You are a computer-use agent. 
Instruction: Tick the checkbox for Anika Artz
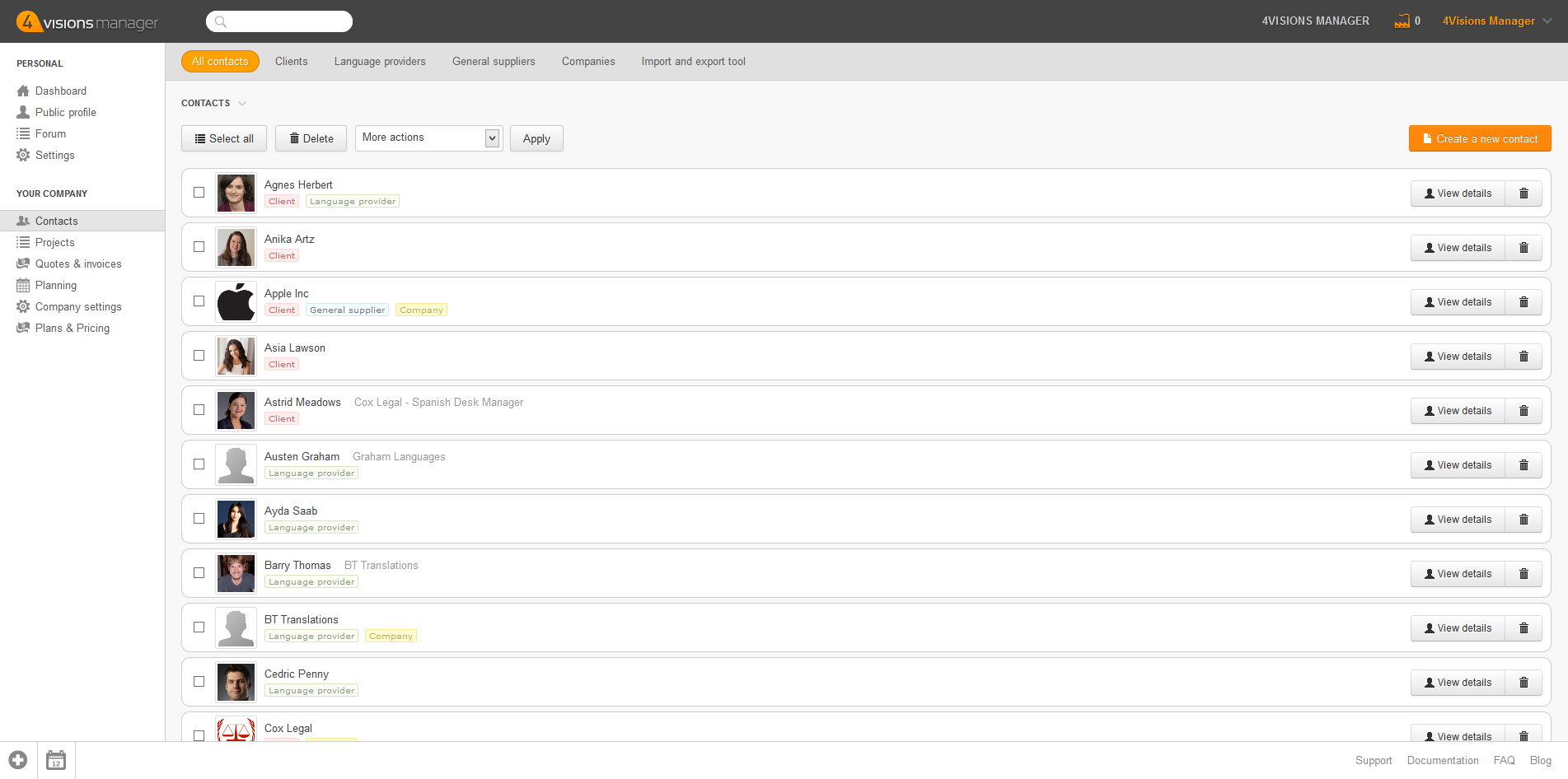199,247
